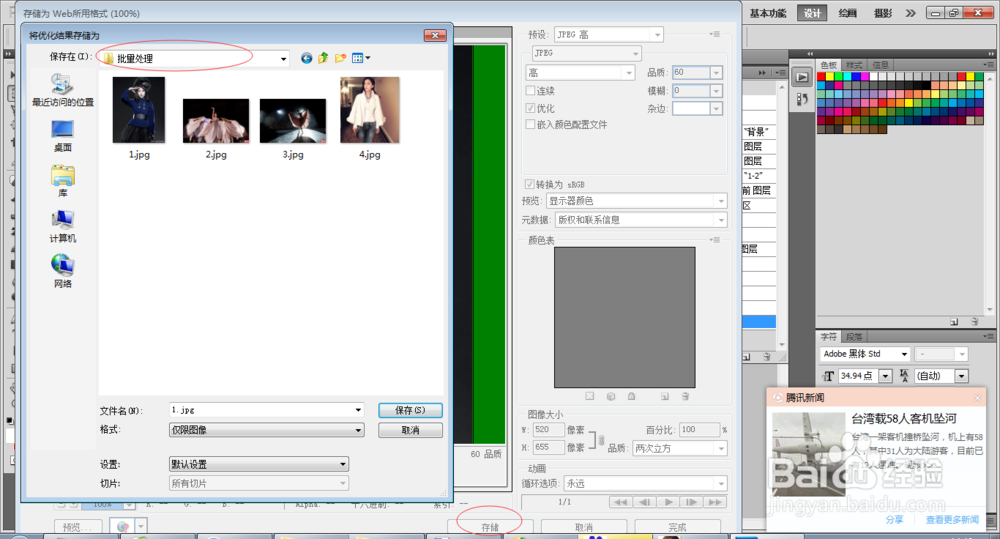Go up one folder level
The height and width of the screenshot is (539, 1000).
point(323,58)
